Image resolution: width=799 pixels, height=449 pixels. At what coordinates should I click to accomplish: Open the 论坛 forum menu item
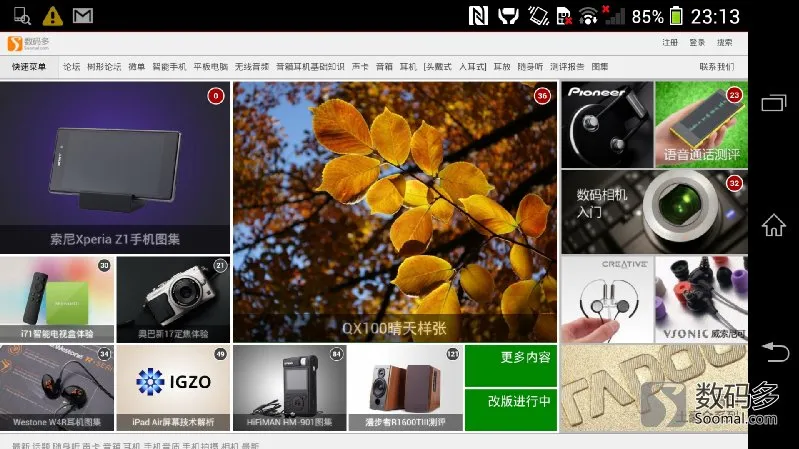point(71,67)
